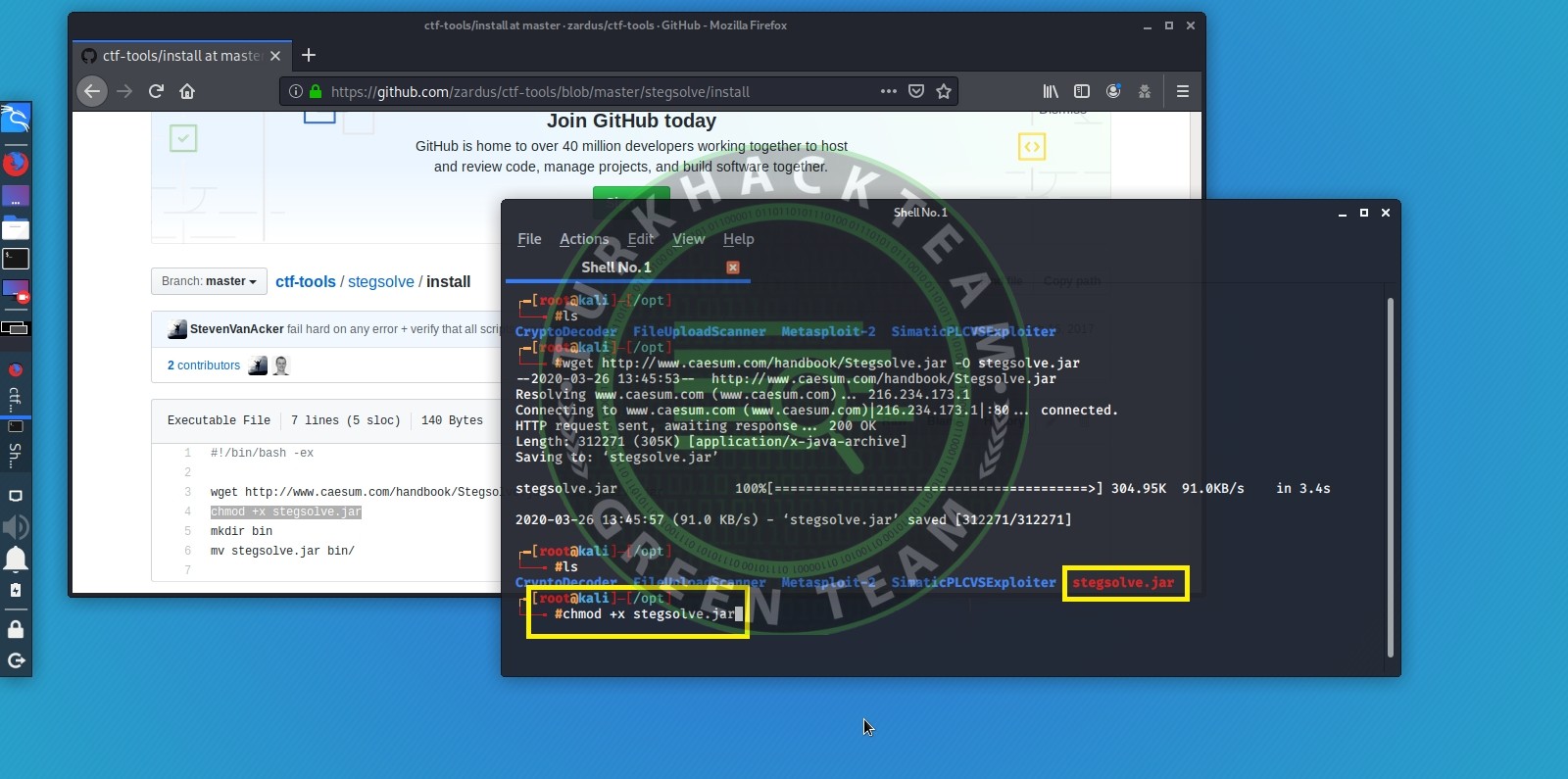Launch terminal emulator from dock

tap(16, 259)
